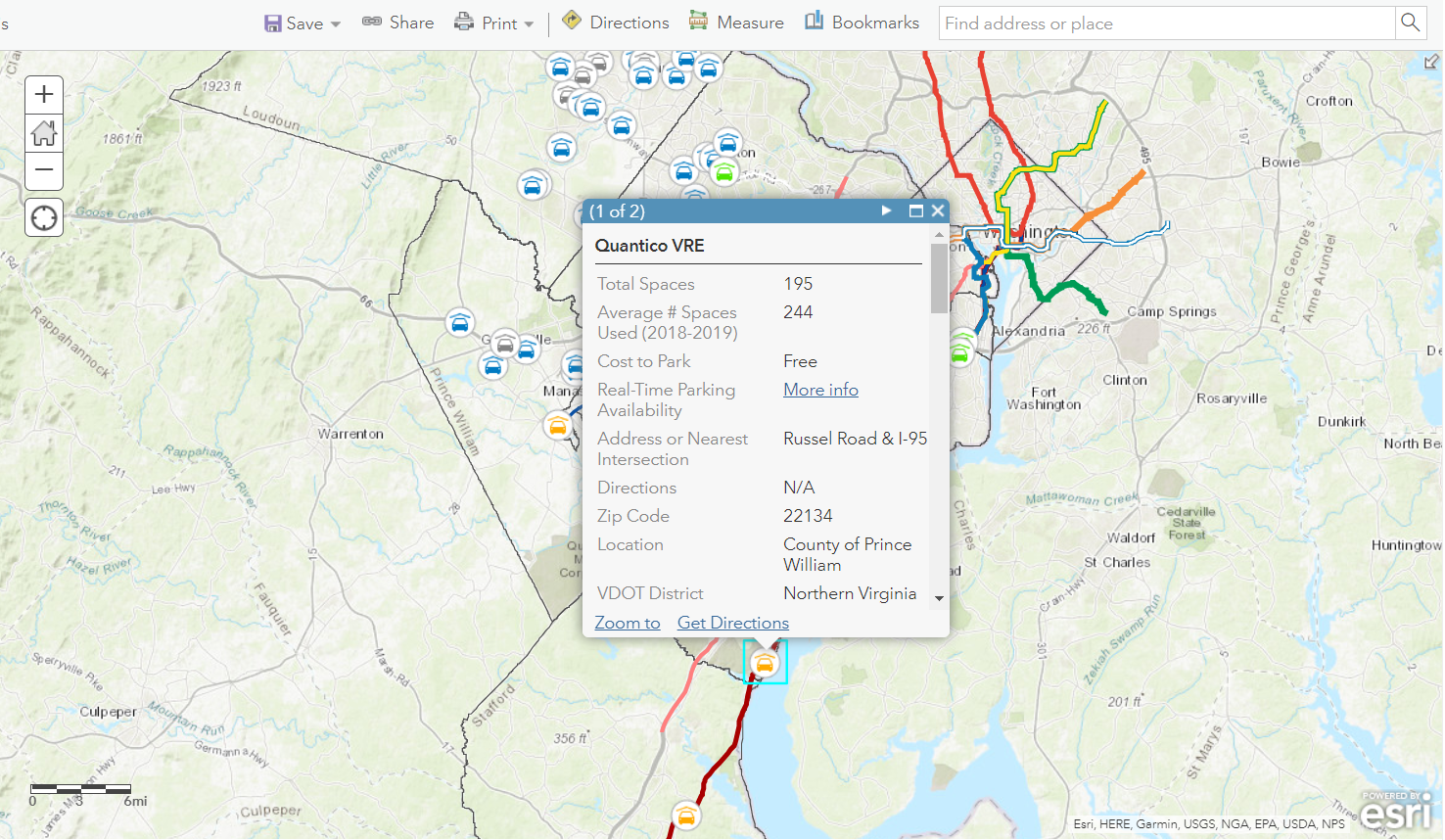The width and height of the screenshot is (1445, 840).
Task: Click the Share icon
Action: pyautogui.click(x=397, y=22)
